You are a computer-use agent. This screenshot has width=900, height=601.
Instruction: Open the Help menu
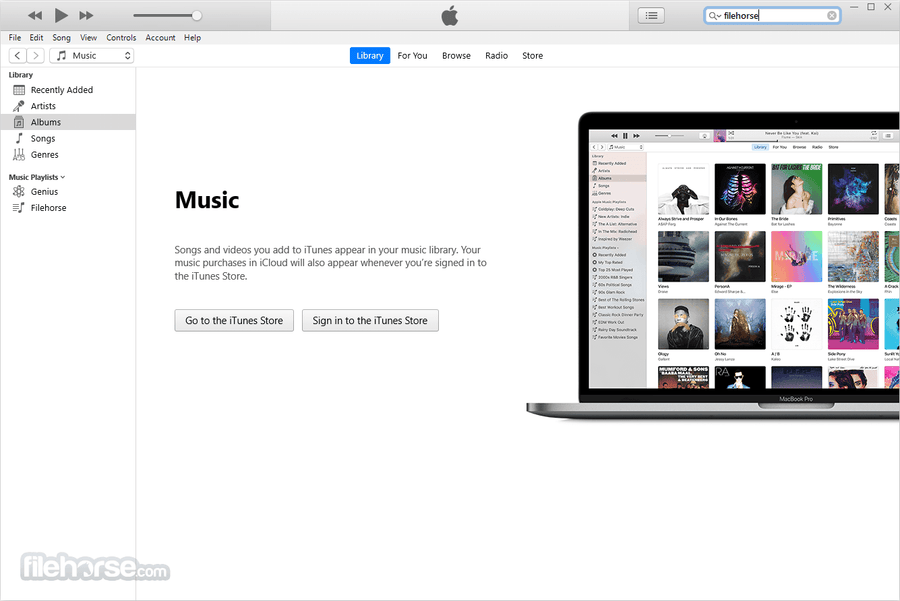click(192, 37)
